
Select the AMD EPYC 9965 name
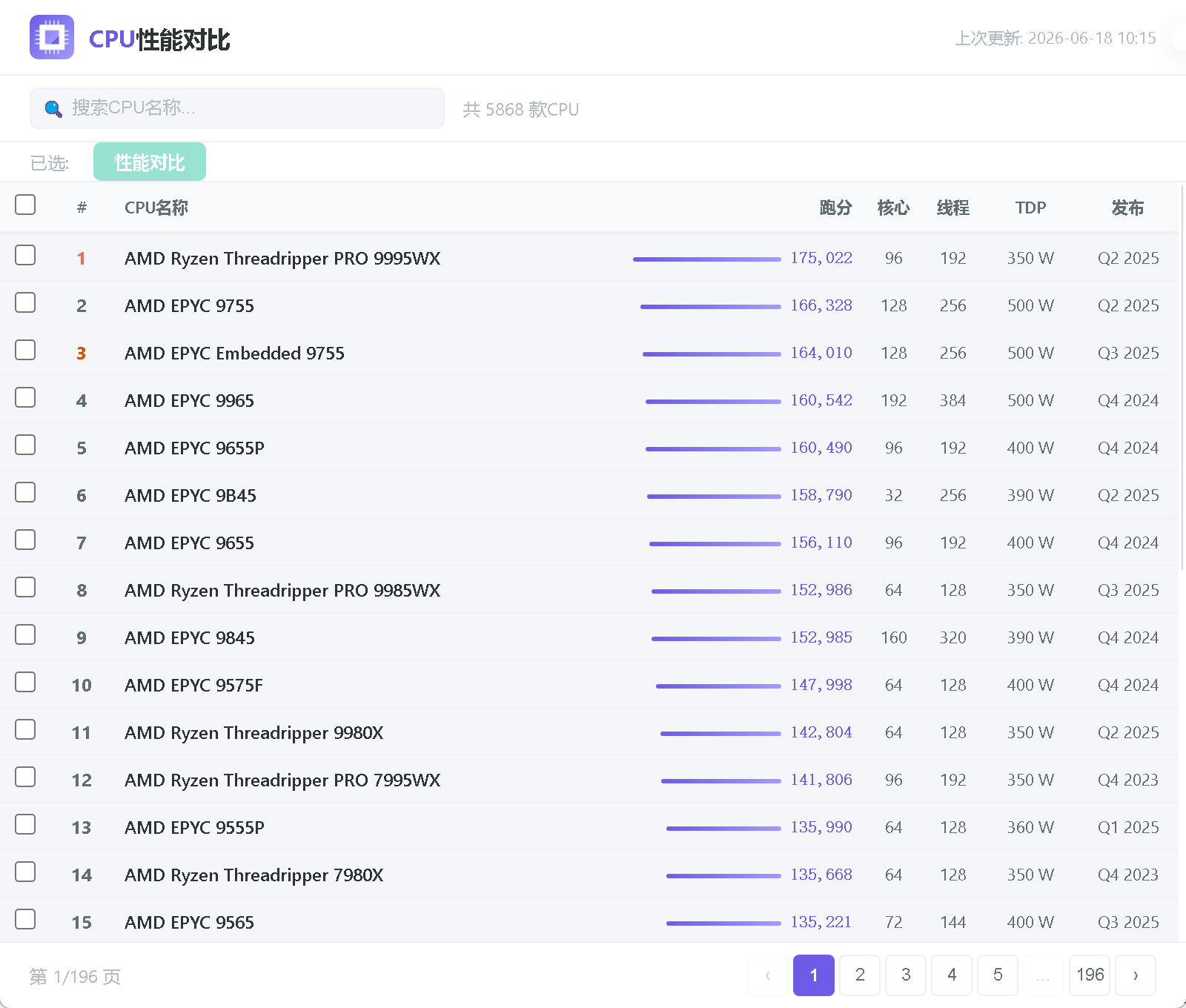pyautogui.click(x=189, y=401)
